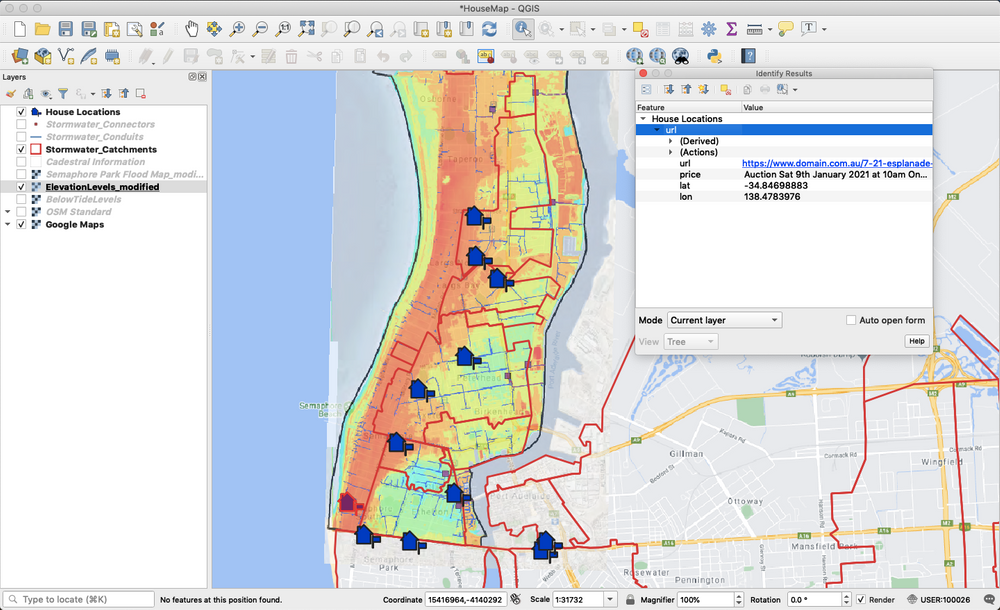
Task: Click inside the Type to locate search field
Action: pos(80,600)
